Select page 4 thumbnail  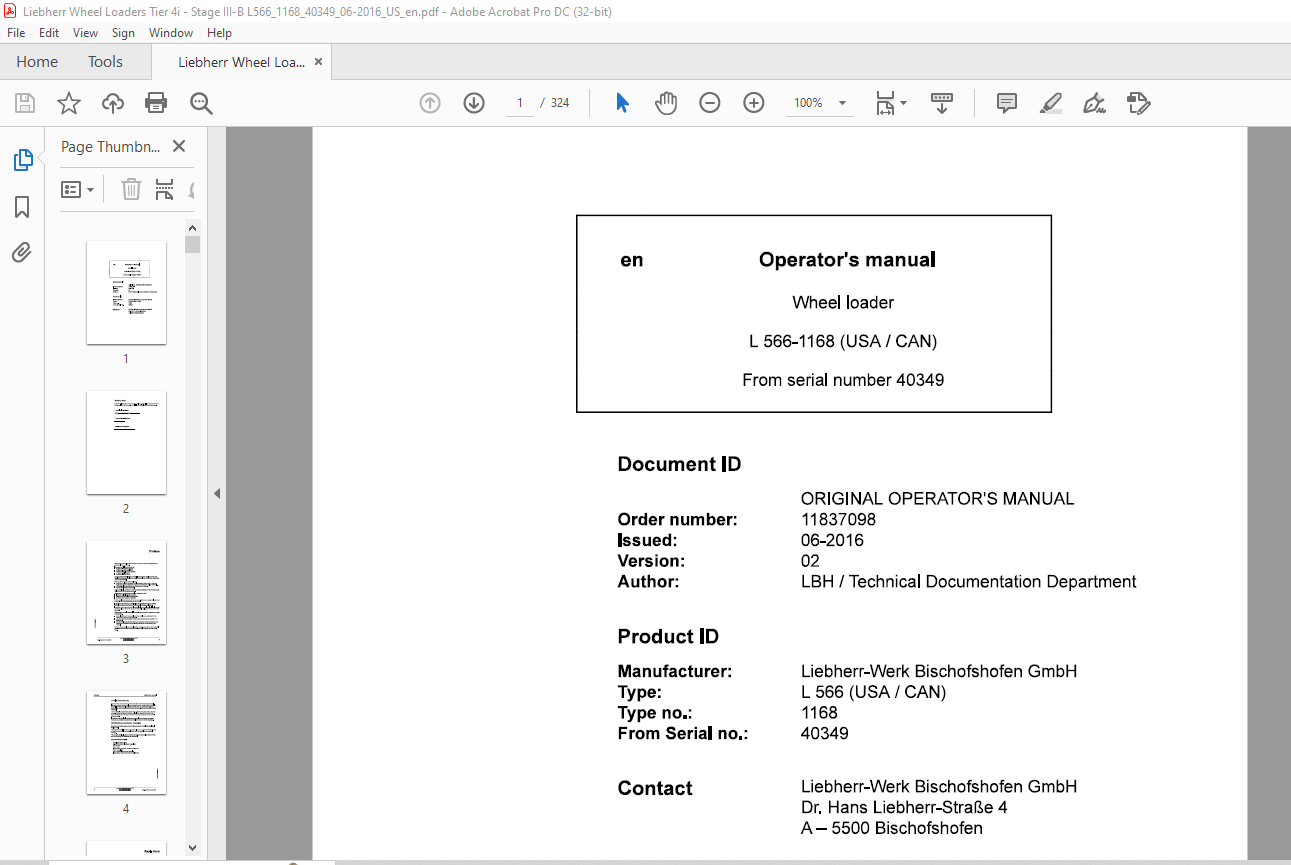[126, 742]
